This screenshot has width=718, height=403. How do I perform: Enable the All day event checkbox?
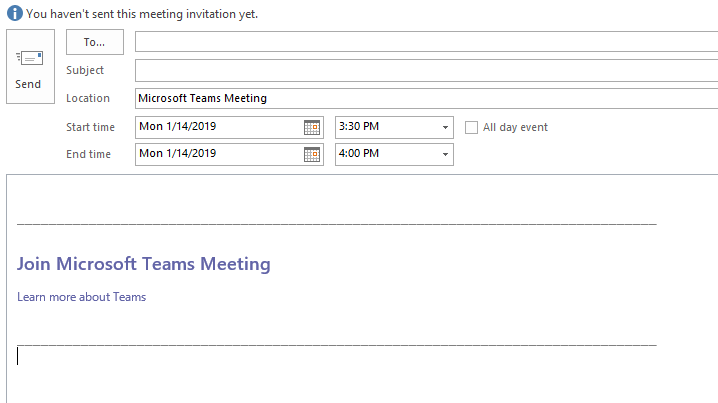click(472, 127)
